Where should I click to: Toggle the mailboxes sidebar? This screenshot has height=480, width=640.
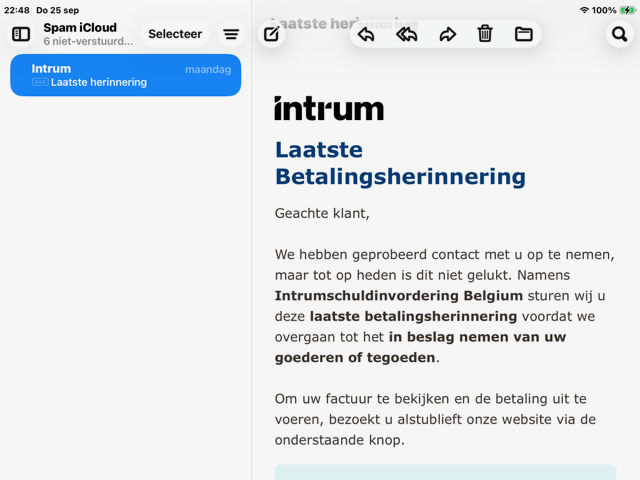(21, 34)
